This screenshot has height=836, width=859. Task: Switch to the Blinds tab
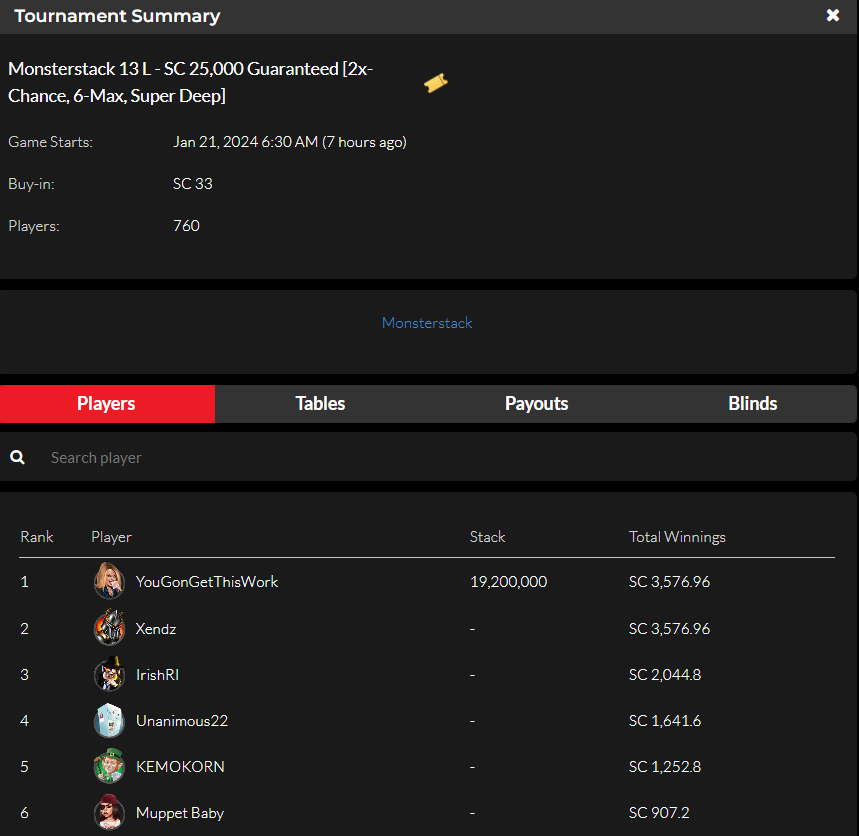click(x=752, y=404)
